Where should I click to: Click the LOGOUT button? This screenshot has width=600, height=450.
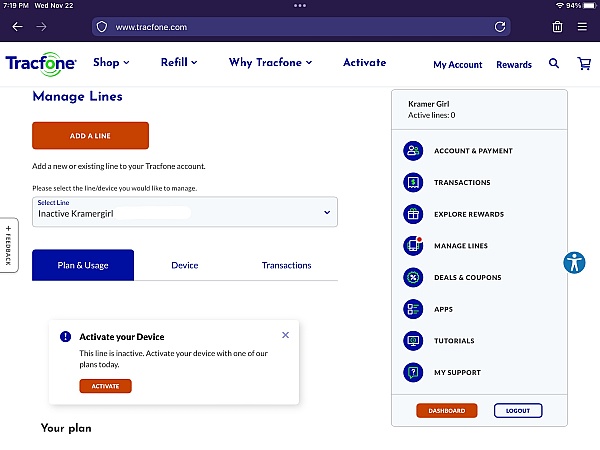point(518,411)
